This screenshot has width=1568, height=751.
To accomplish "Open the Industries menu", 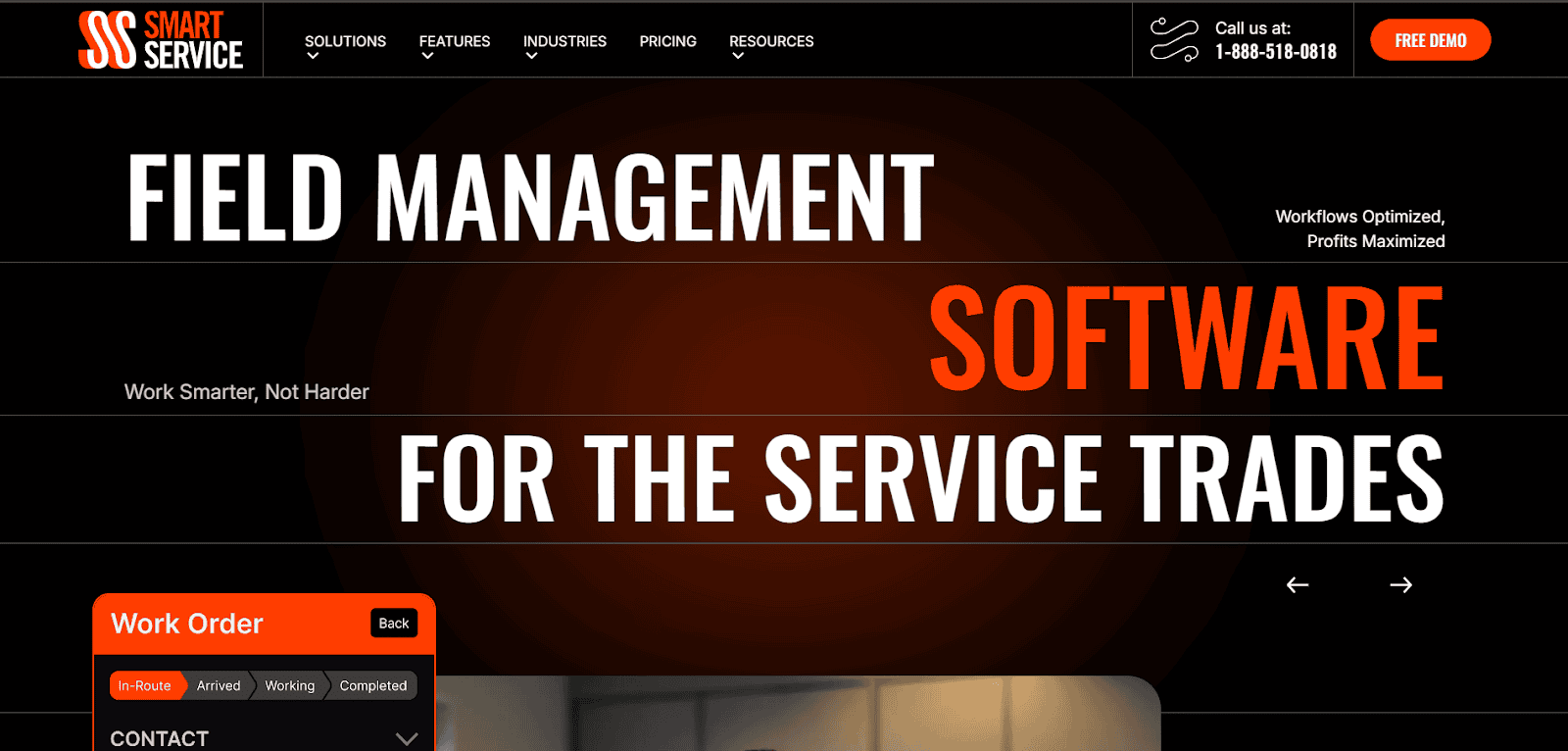I will 564,41.
